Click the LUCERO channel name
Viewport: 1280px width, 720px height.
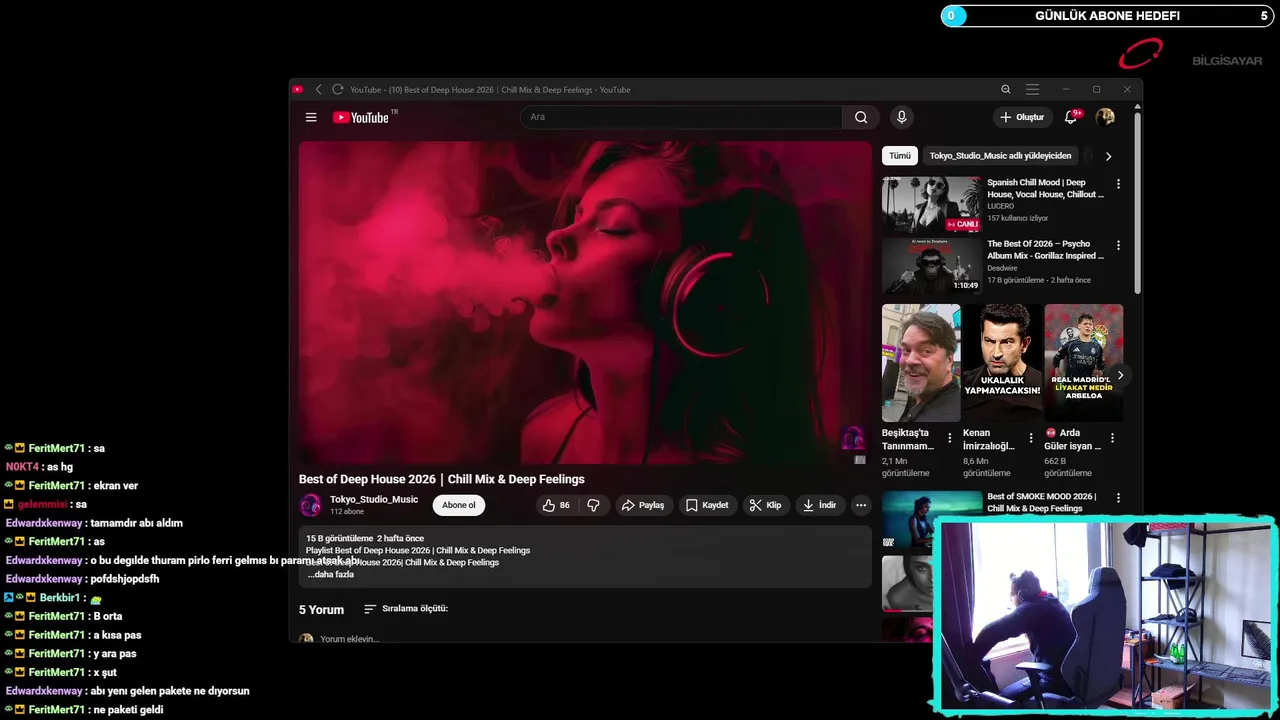point(1000,206)
